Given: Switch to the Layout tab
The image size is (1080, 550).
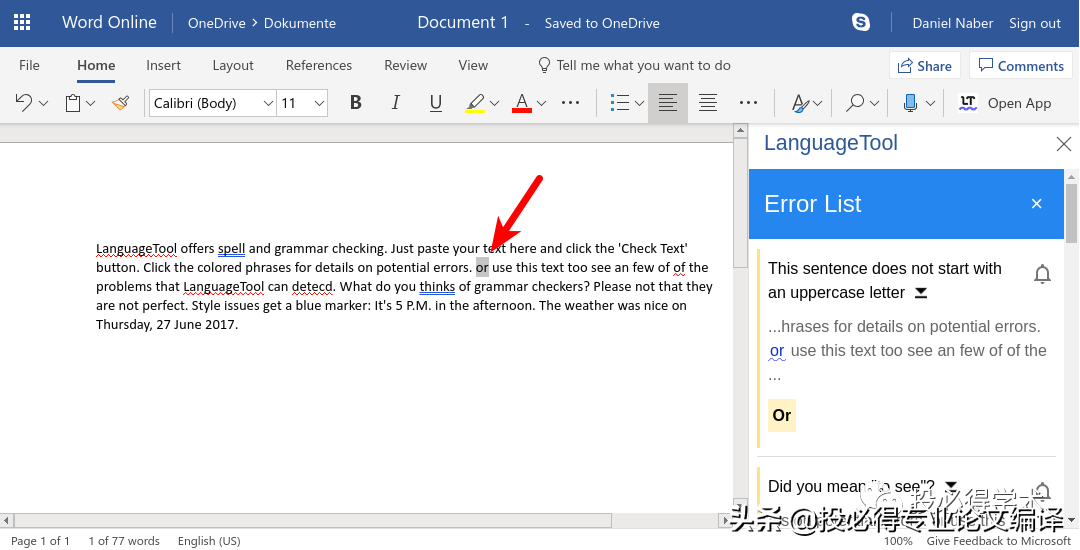Looking at the screenshot, I should (x=233, y=65).
